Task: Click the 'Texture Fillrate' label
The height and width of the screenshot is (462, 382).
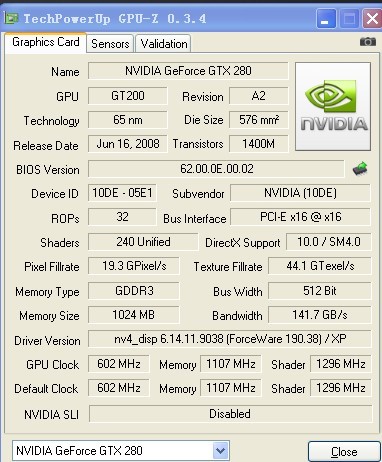Action: 228,267
